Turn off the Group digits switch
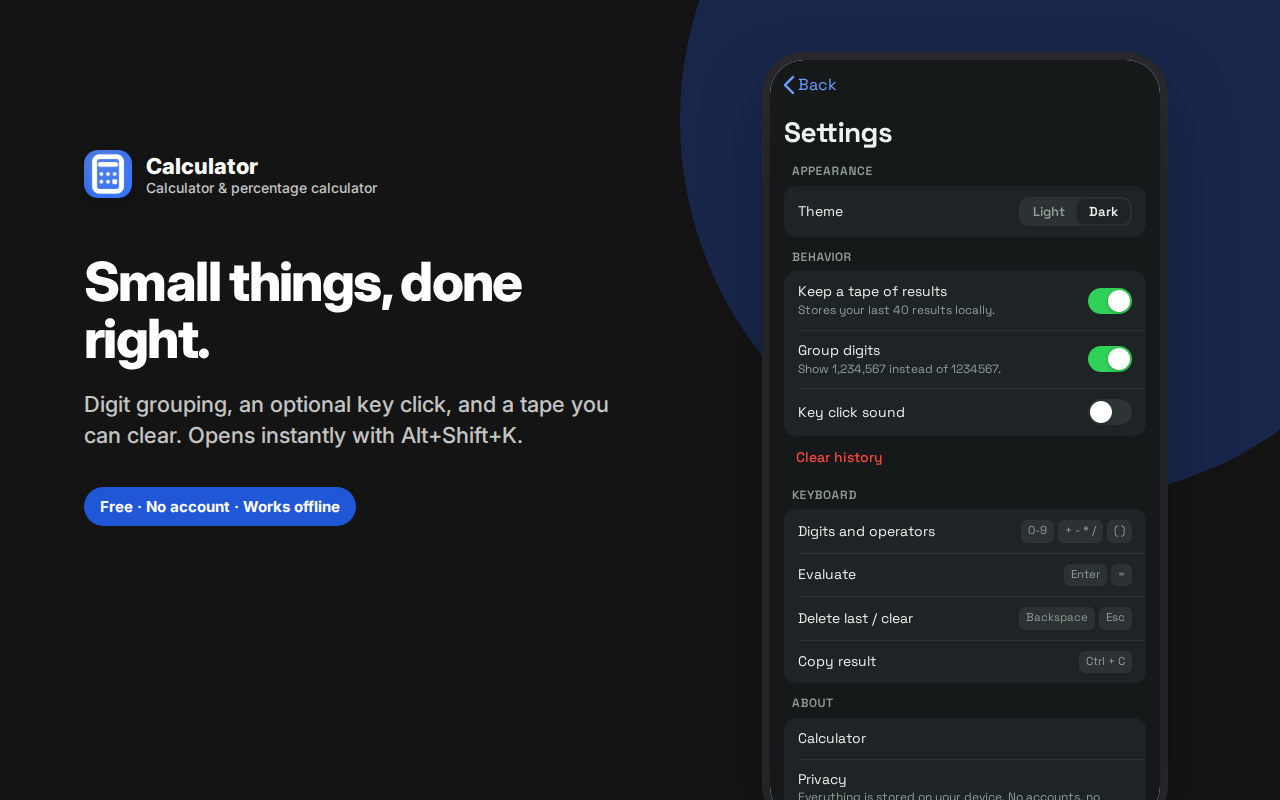The height and width of the screenshot is (800, 1280). 1110,359
